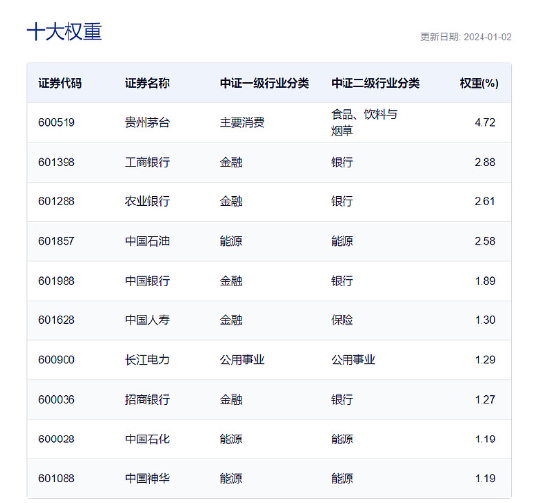550x503 pixels.
Task: Click 银行 in the 招商银行 row
Action: (x=342, y=400)
